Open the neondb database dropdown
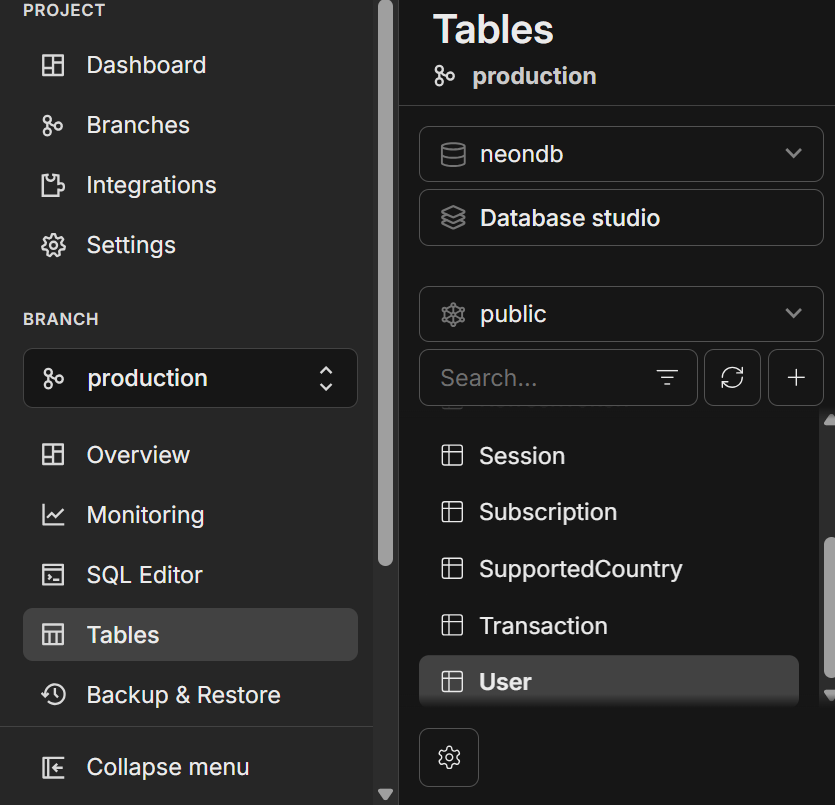 click(621, 154)
